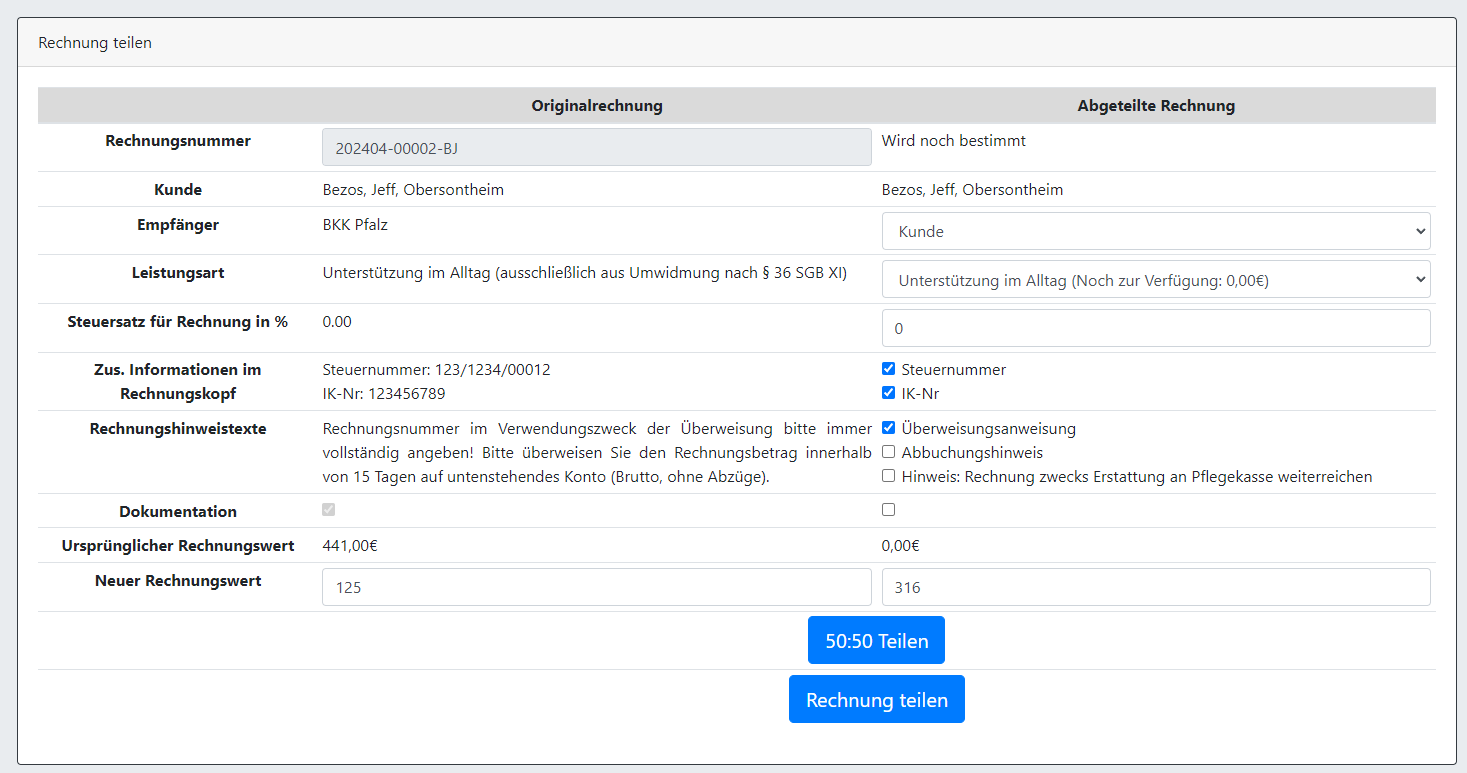1467x773 pixels.
Task: Check the Pflegekasse Erstattung Hinweis checkbox
Action: (x=888, y=476)
